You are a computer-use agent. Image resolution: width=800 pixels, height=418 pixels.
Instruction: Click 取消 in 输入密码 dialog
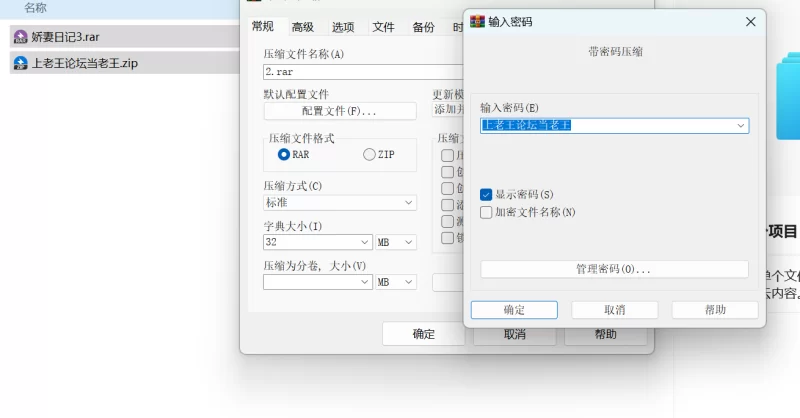[615, 310]
